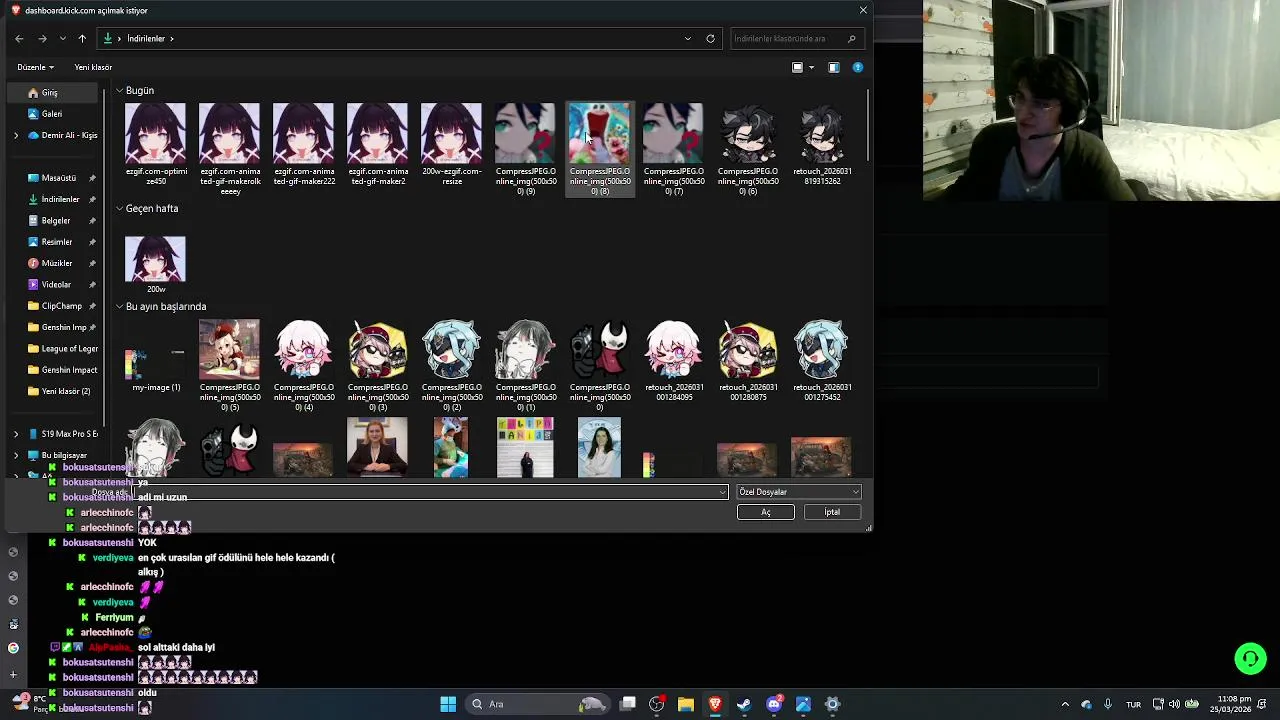Open the TUR language switcher

pyautogui.click(x=1133, y=704)
